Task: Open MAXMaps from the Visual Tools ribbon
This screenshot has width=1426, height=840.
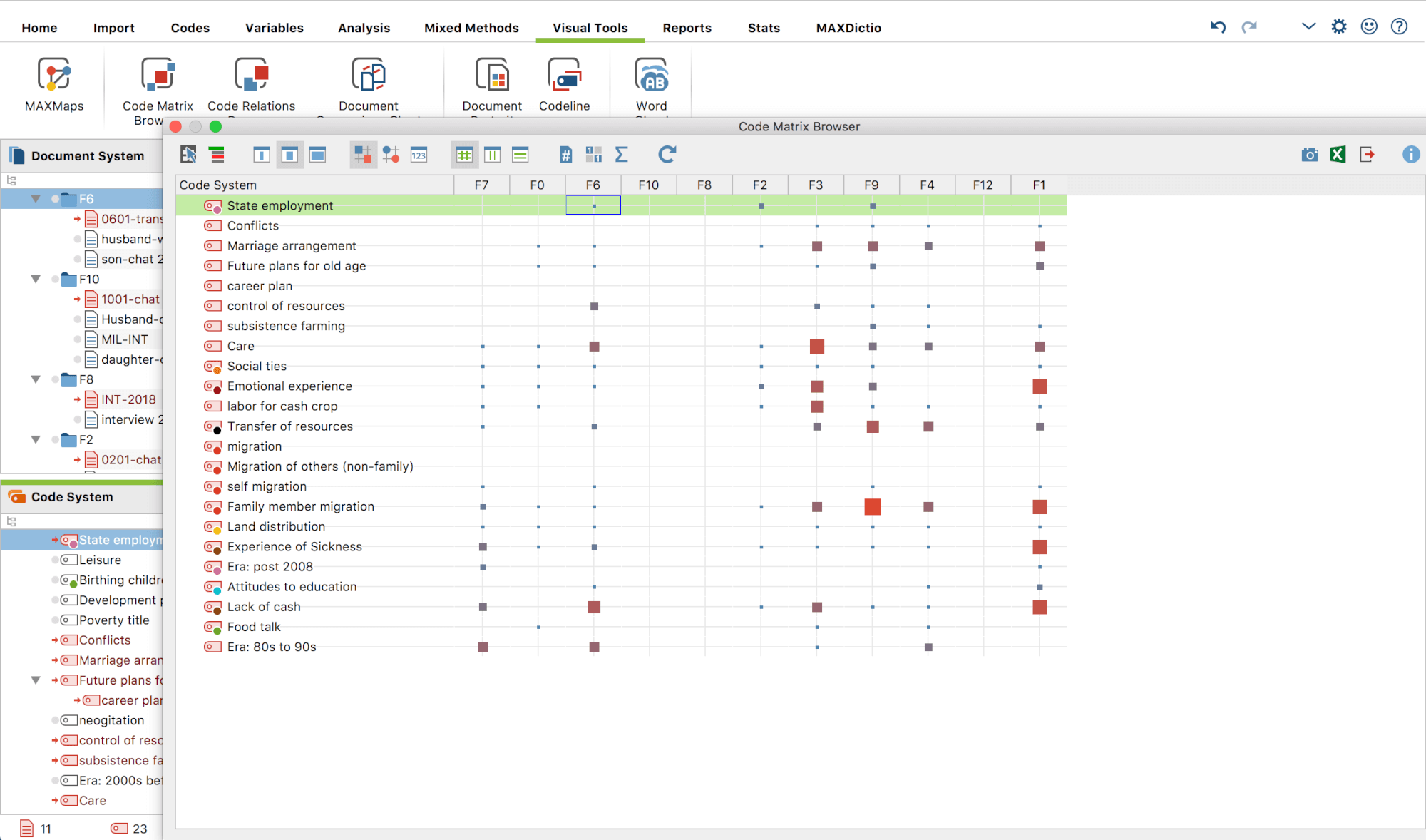Action: pyautogui.click(x=54, y=84)
